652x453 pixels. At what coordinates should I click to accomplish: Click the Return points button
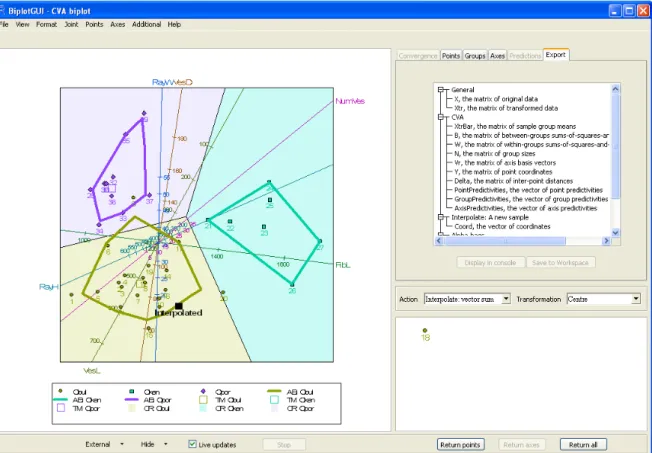(x=460, y=445)
